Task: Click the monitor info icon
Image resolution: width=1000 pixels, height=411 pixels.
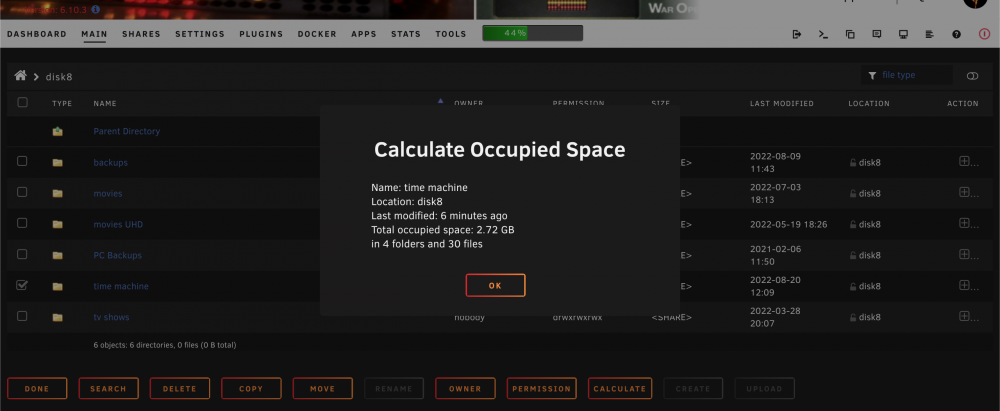Action: point(903,34)
